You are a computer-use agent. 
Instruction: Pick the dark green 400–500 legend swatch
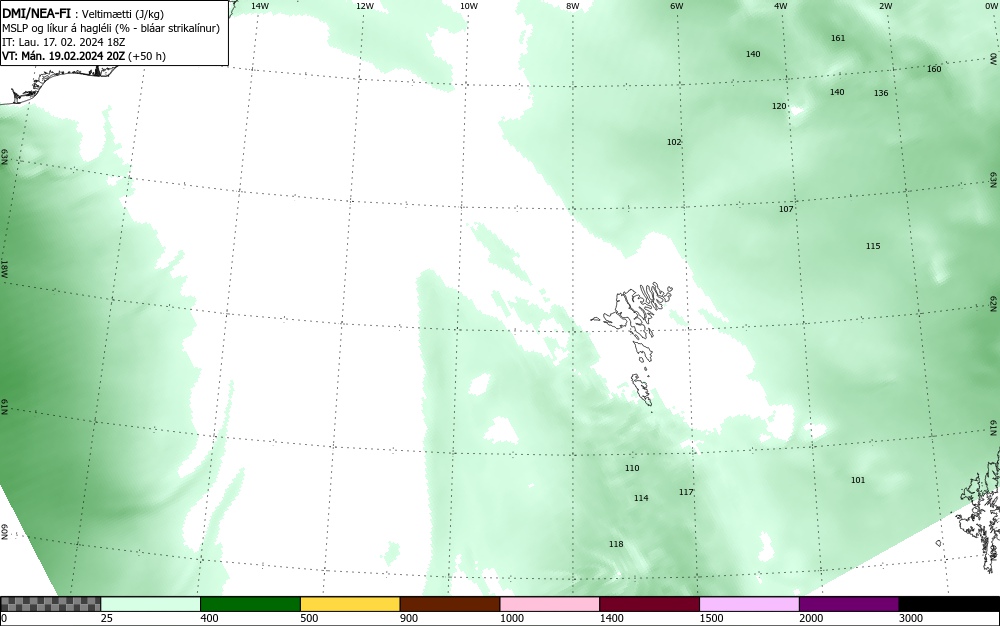tap(250, 604)
